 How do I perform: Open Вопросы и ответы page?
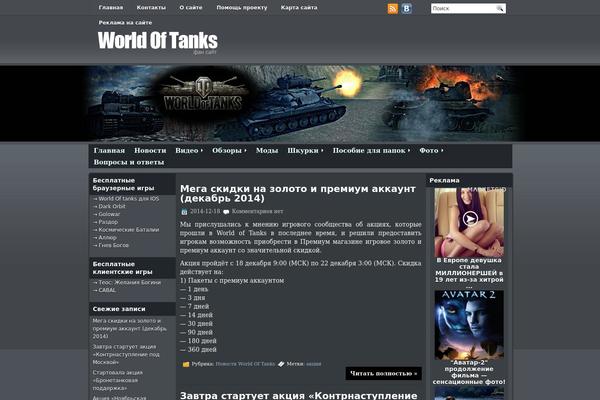tap(129, 162)
